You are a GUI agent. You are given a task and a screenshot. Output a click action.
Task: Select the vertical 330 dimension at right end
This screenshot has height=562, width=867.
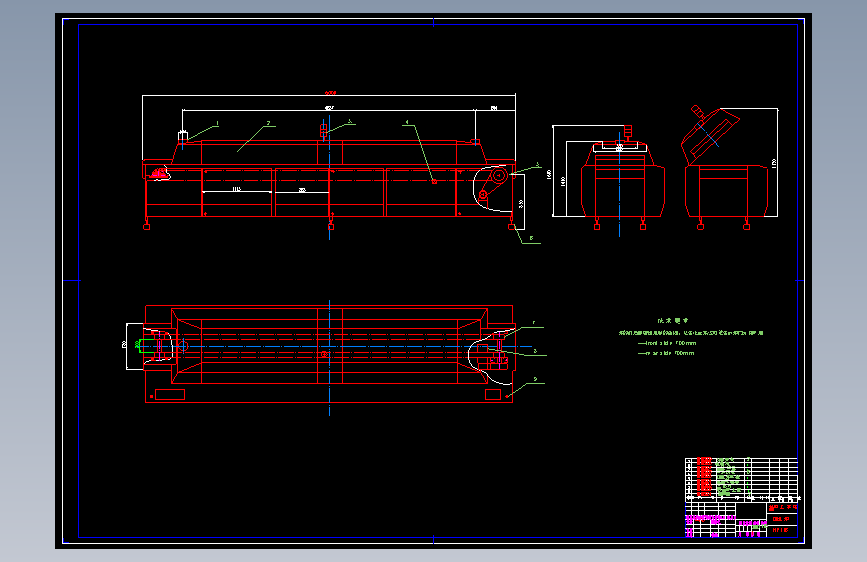tap(521, 204)
